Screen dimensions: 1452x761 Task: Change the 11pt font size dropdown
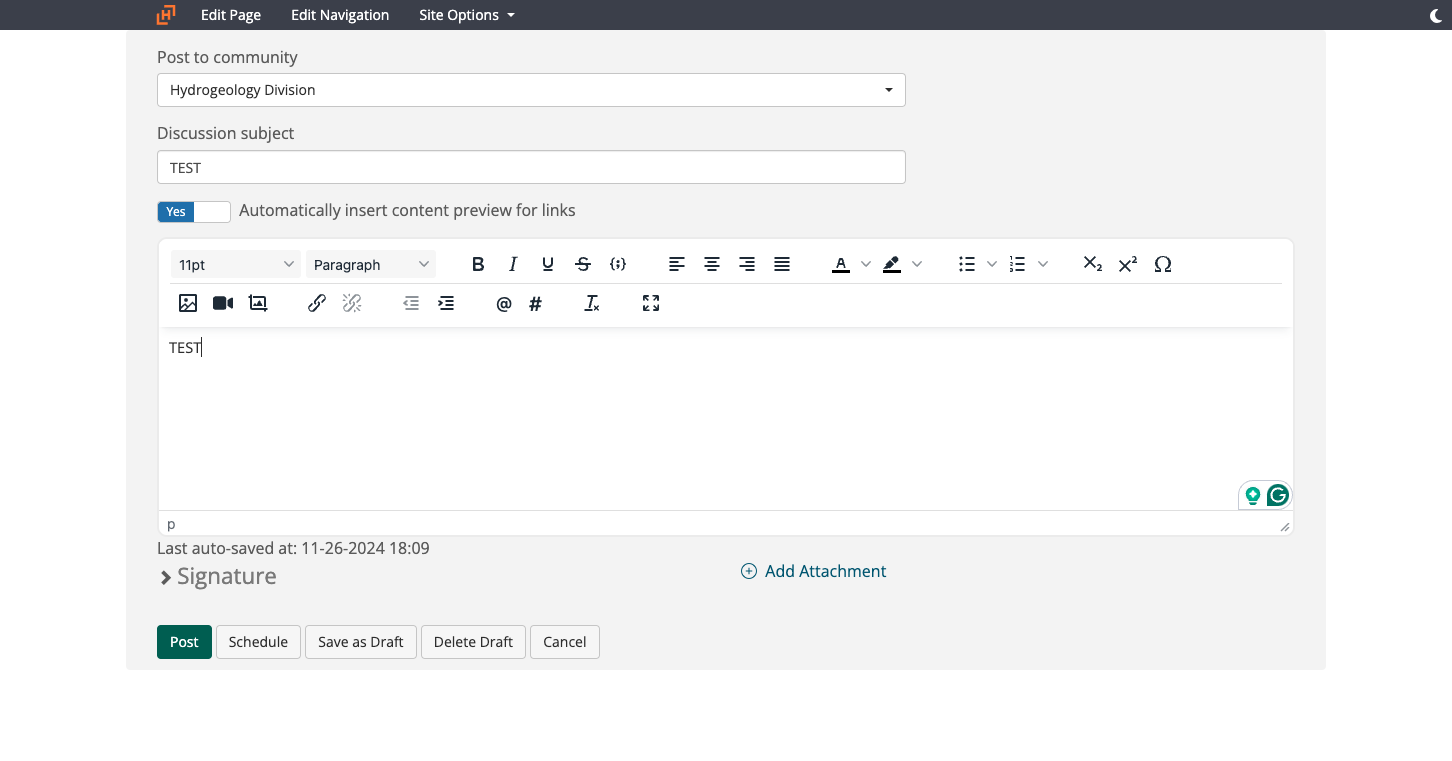(236, 264)
